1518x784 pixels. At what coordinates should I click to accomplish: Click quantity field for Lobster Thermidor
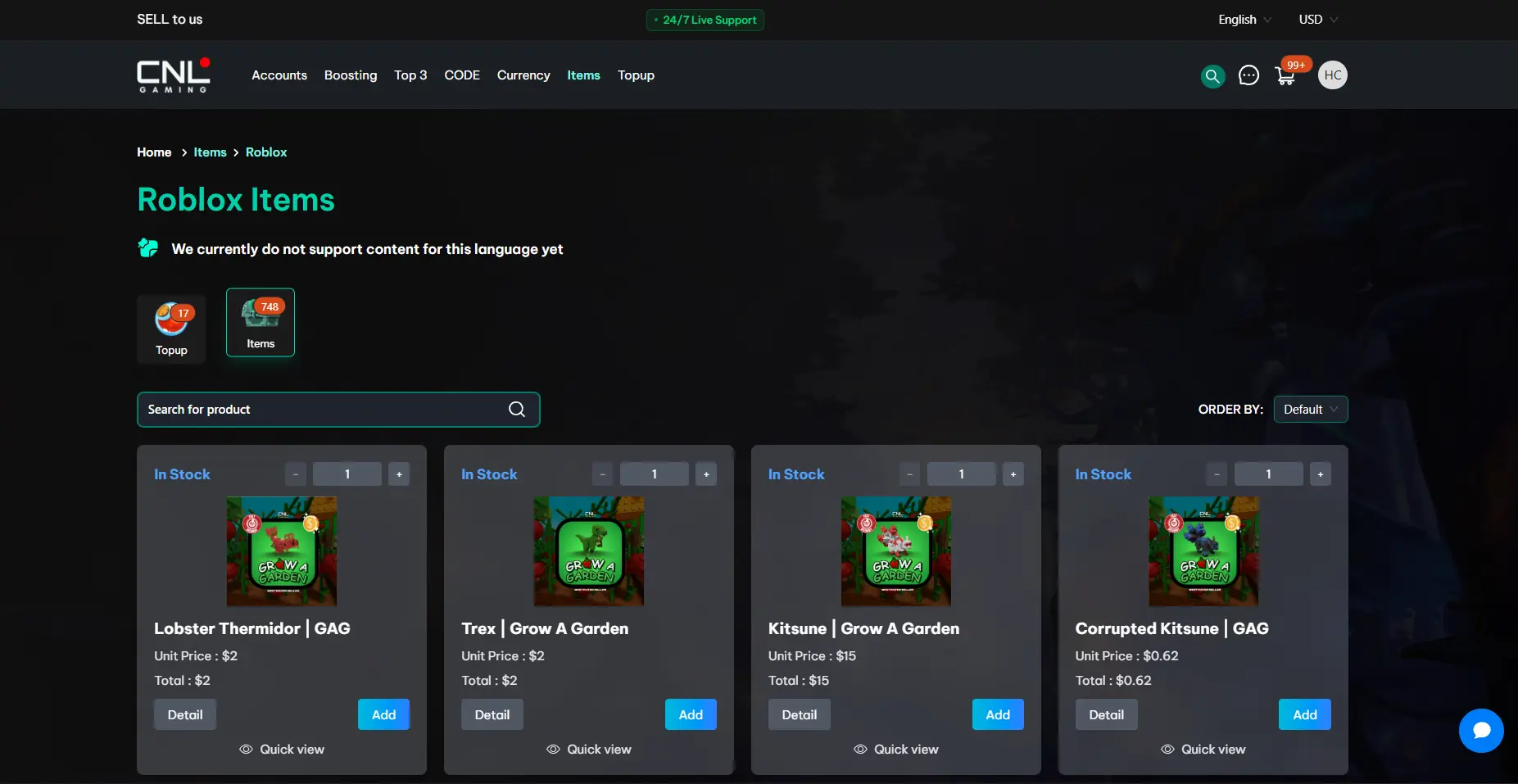pyautogui.click(x=347, y=474)
